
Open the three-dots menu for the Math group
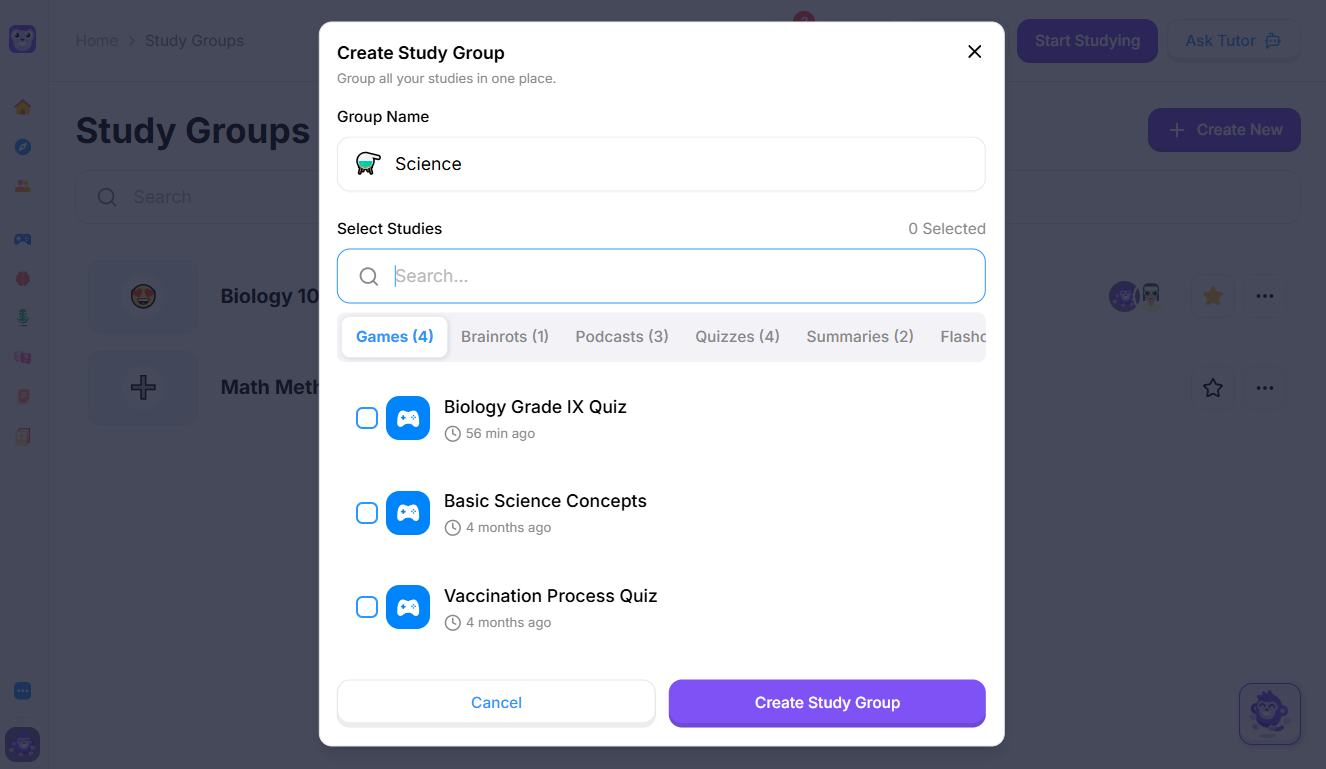1265,387
